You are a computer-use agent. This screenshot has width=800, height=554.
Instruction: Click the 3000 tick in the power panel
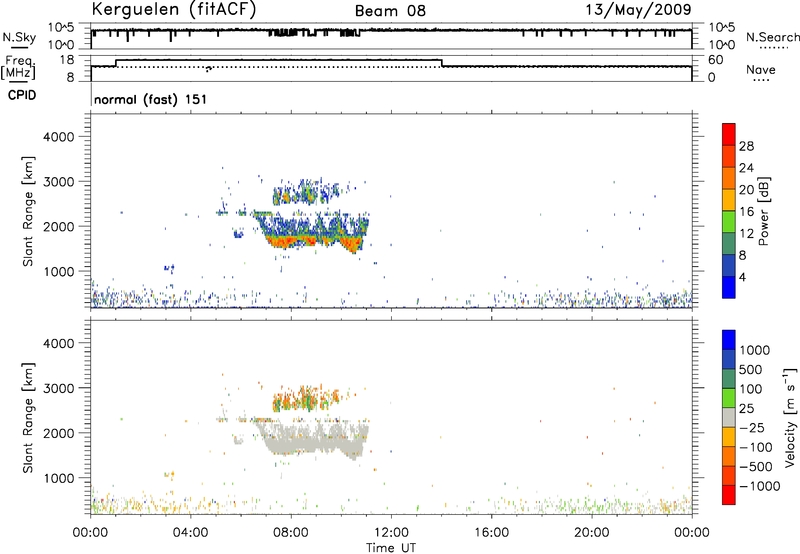(x=58, y=182)
